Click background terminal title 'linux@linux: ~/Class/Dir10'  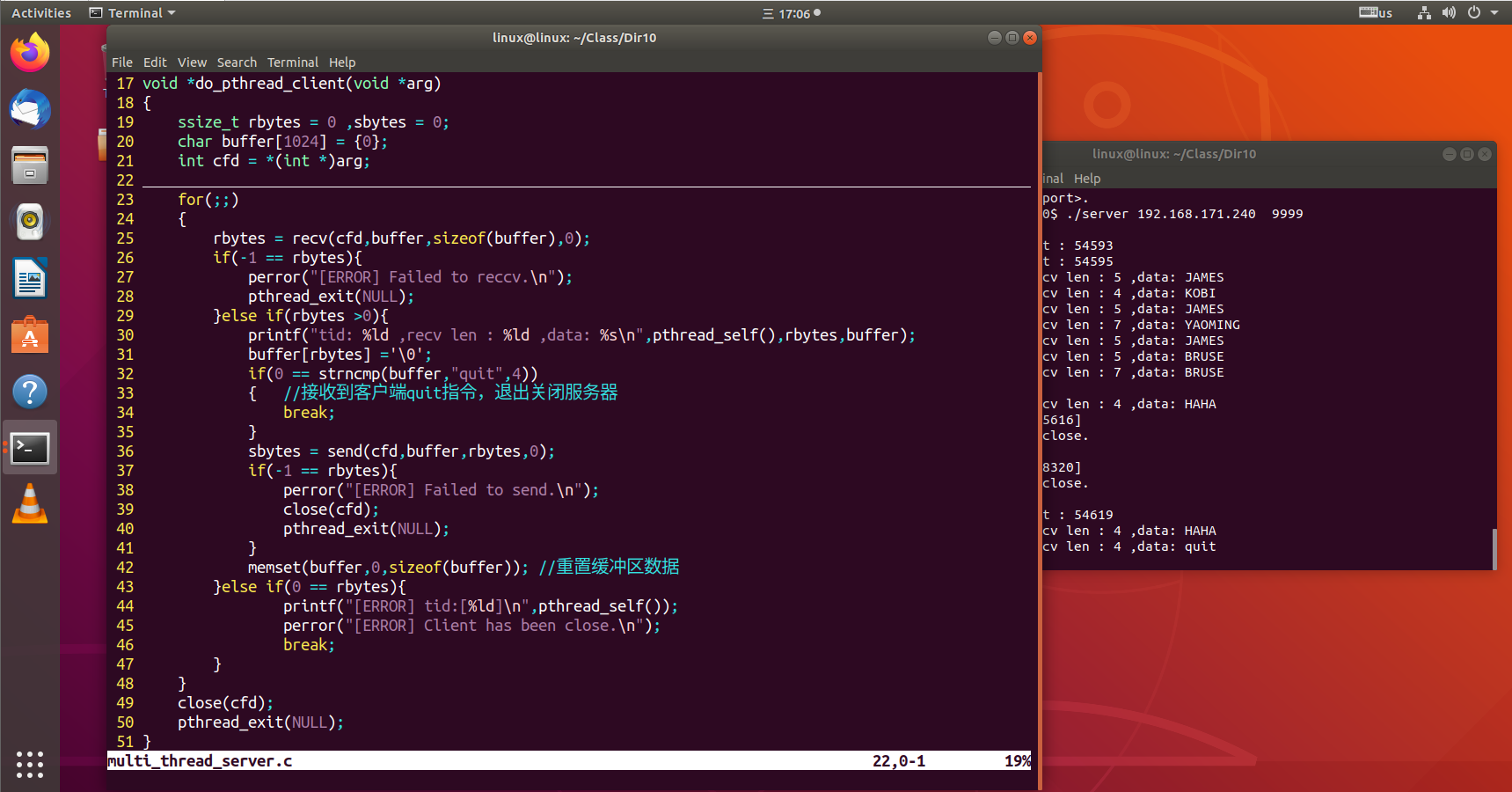tap(1174, 154)
